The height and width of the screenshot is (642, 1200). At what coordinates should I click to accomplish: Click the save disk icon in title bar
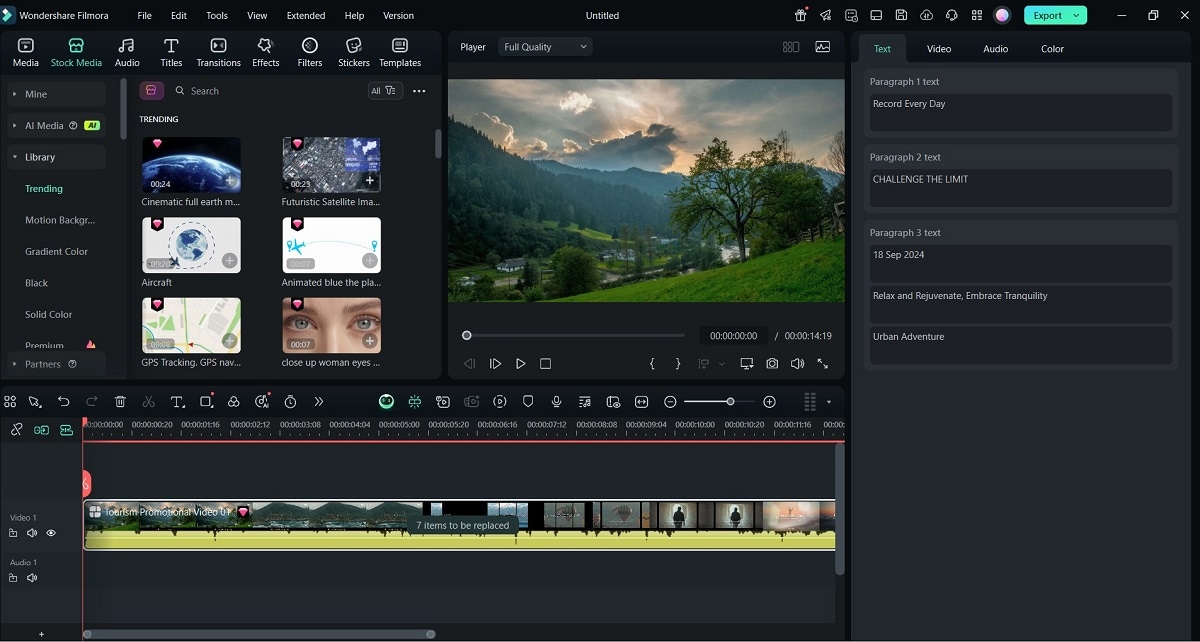tap(901, 15)
